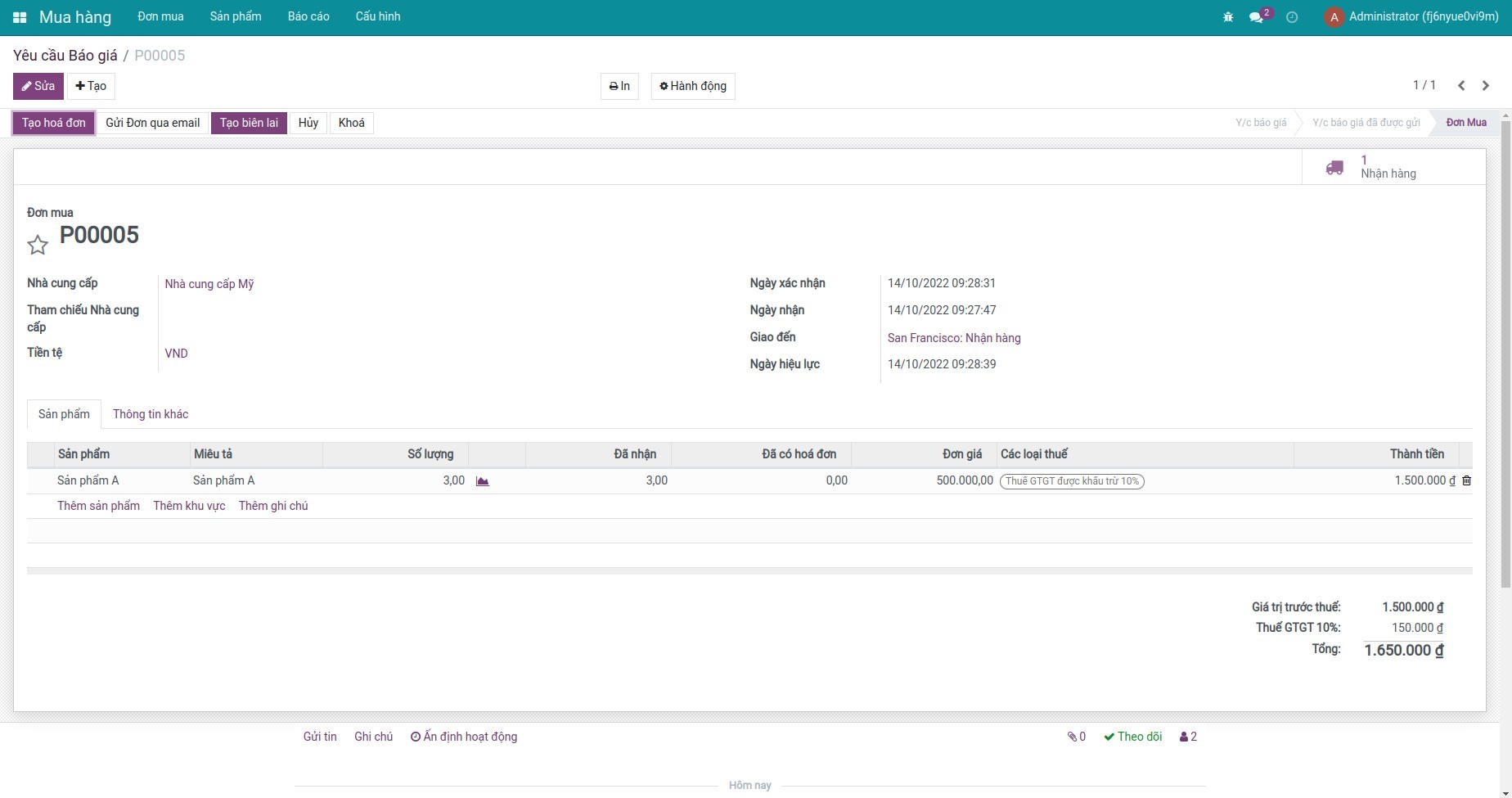The image size is (1512, 798).
Task: Open the apps grid menu icon
Action: (20, 17)
